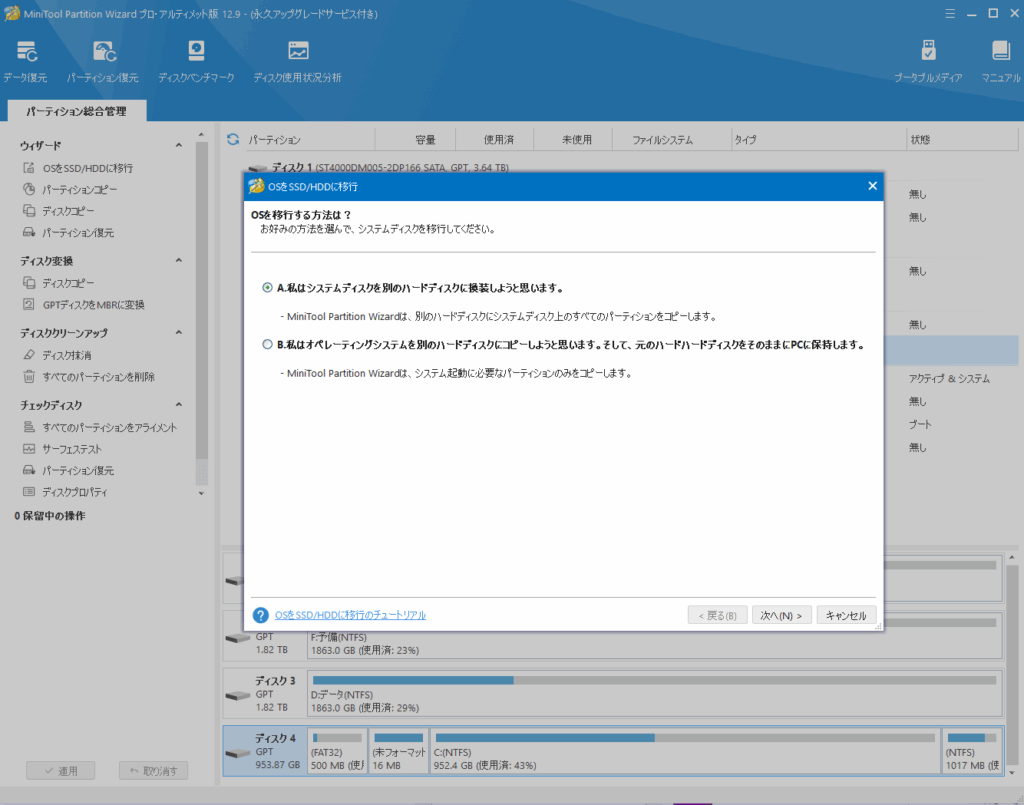Open OSをSSD/HDDに移行のチュートリアル link
This screenshot has width=1024, height=805.
pyautogui.click(x=350, y=615)
